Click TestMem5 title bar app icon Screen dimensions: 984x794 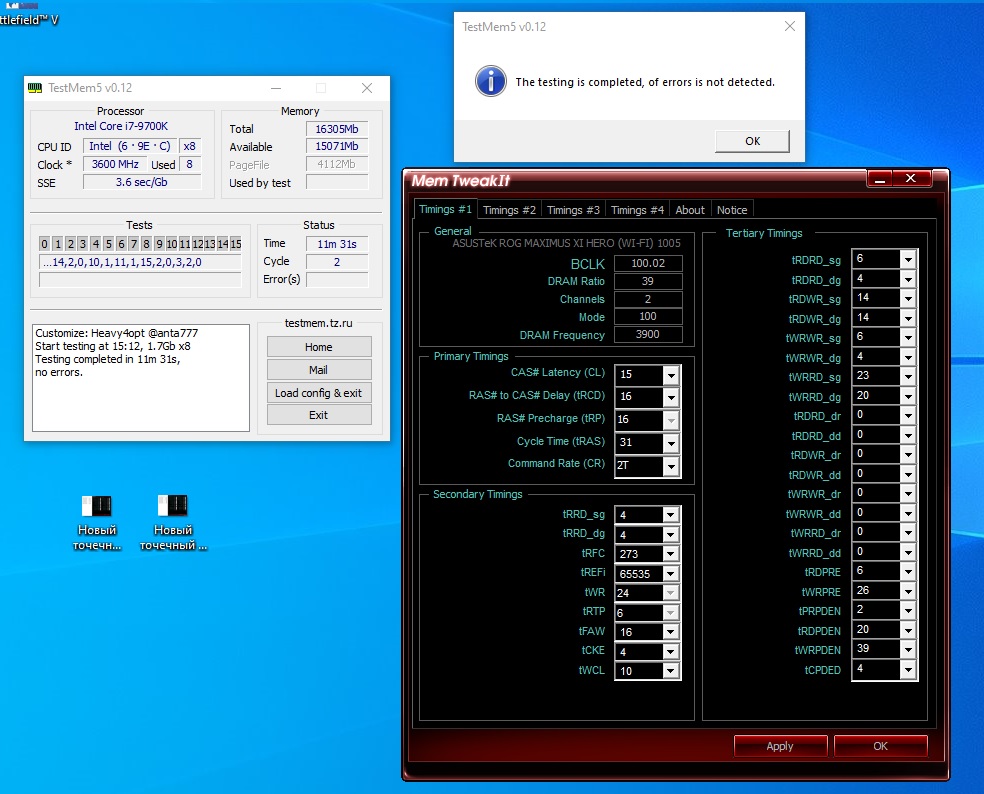(35, 88)
